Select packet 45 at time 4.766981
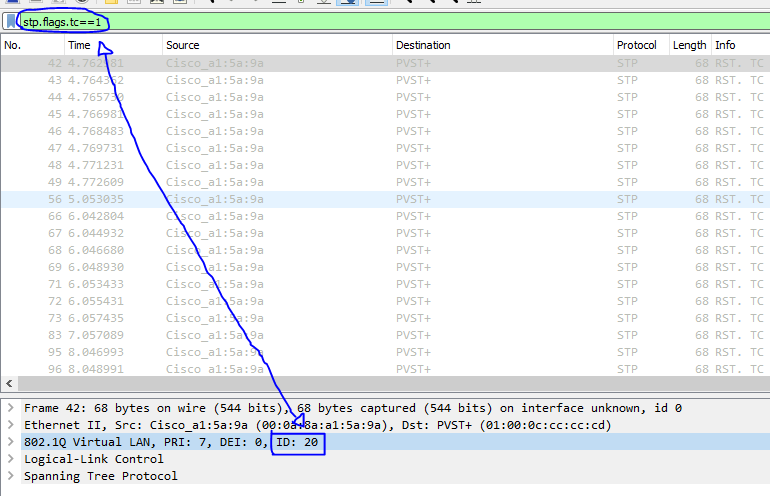Viewport: 770px width, 496px height. coord(385,114)
